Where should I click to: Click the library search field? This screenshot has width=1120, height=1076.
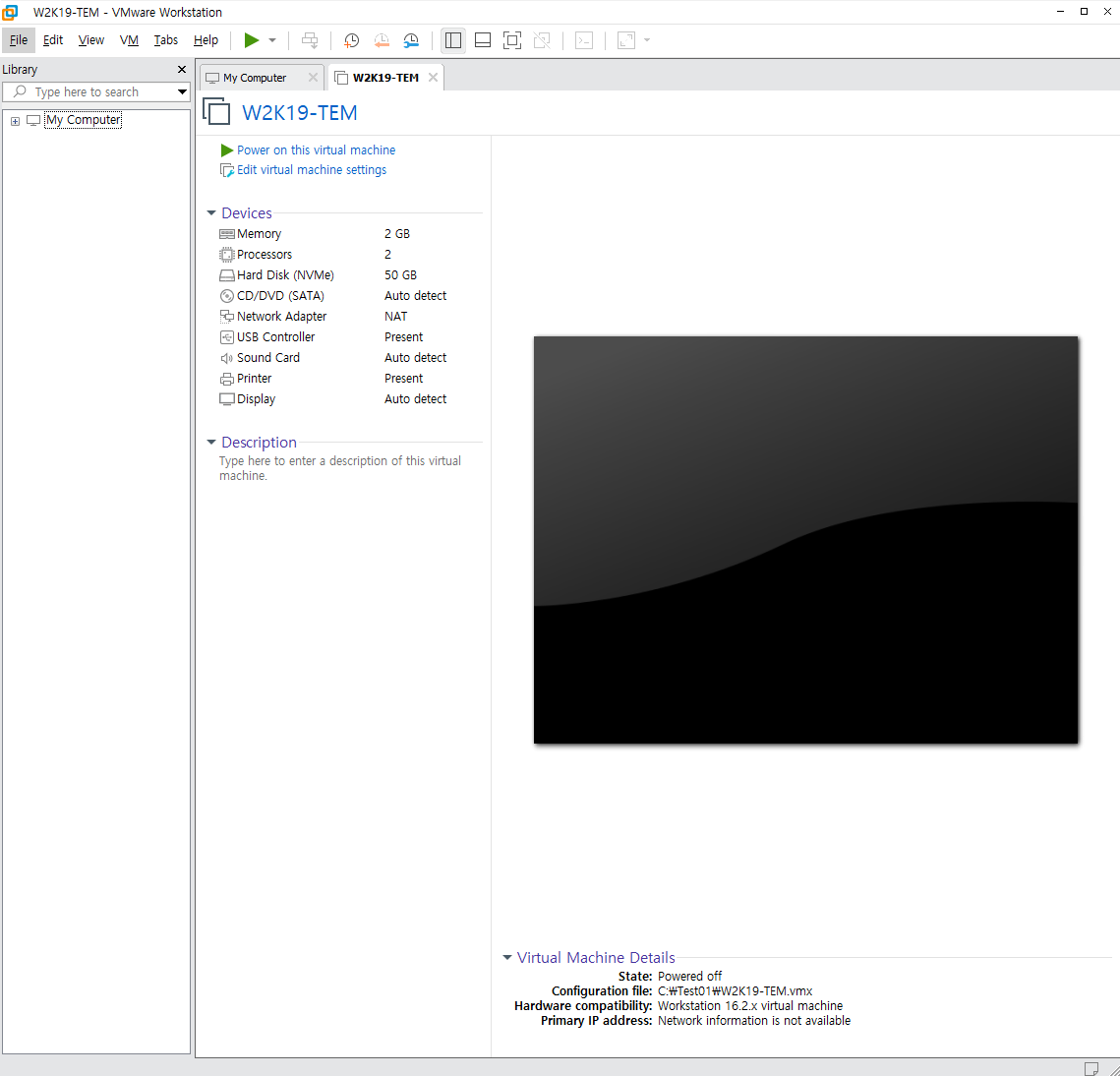(x=95, y=91)
